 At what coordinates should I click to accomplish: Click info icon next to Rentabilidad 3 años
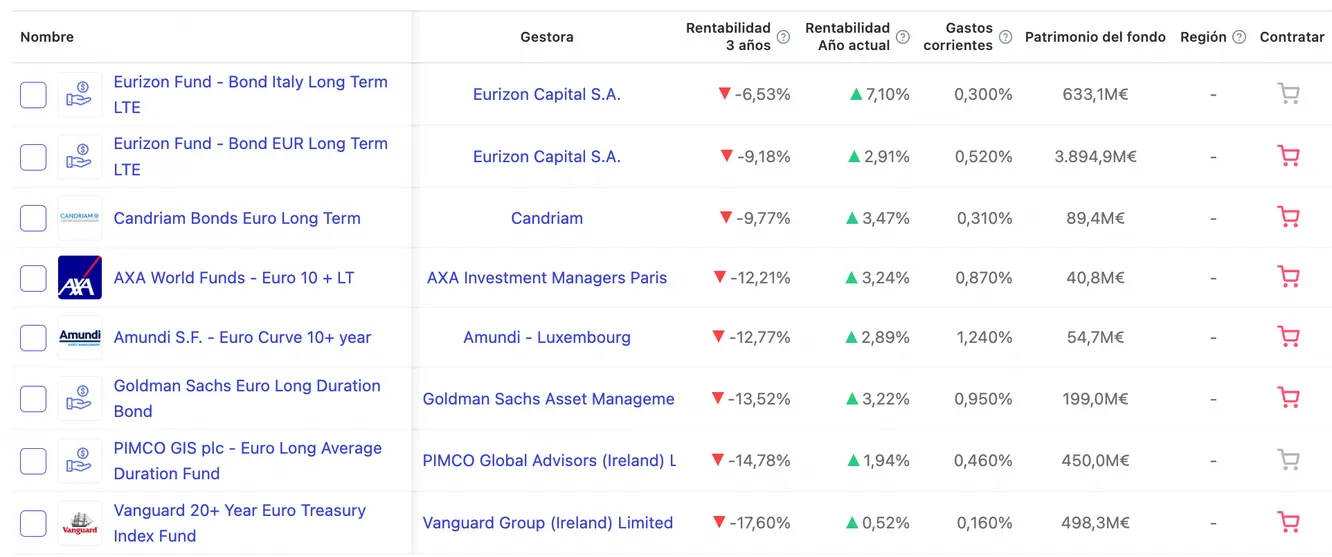click(783, 37)
